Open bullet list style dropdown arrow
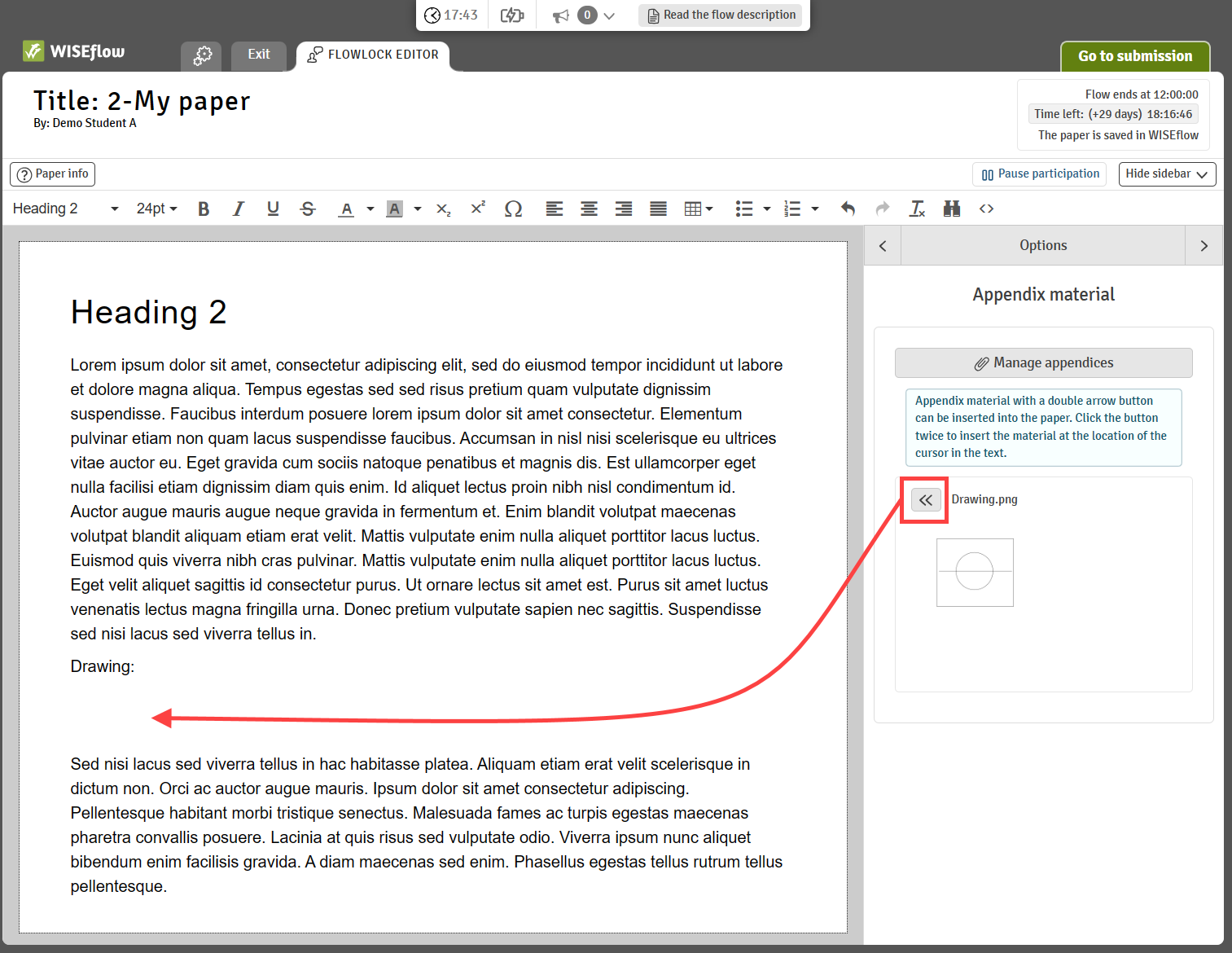Screen dimensions: 1232x953 click(x=767, y=209)
